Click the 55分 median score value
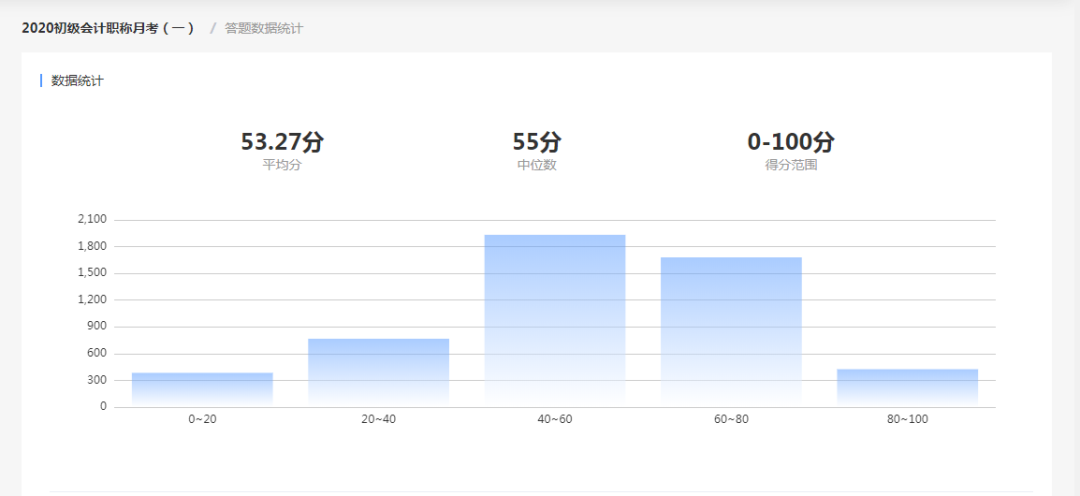 (537, 142)
